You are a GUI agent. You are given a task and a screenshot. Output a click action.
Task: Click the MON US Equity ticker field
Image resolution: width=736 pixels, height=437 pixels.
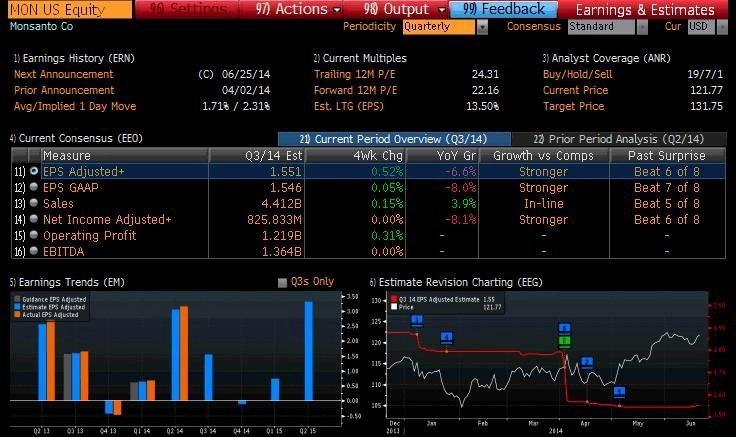click(70, 9)
